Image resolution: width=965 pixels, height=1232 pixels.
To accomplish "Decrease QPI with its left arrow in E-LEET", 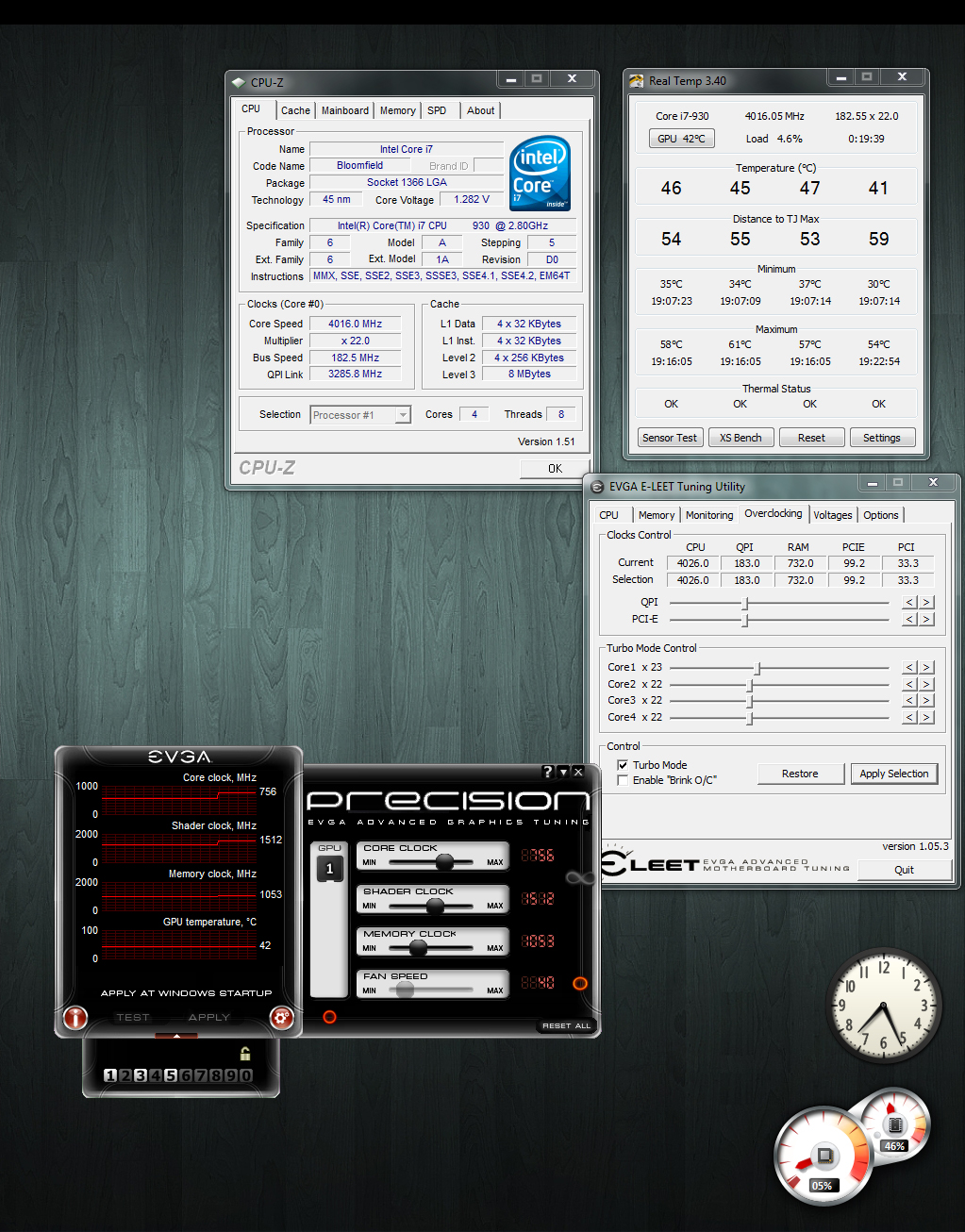I will pyautogui.click(x=910, y=602).
